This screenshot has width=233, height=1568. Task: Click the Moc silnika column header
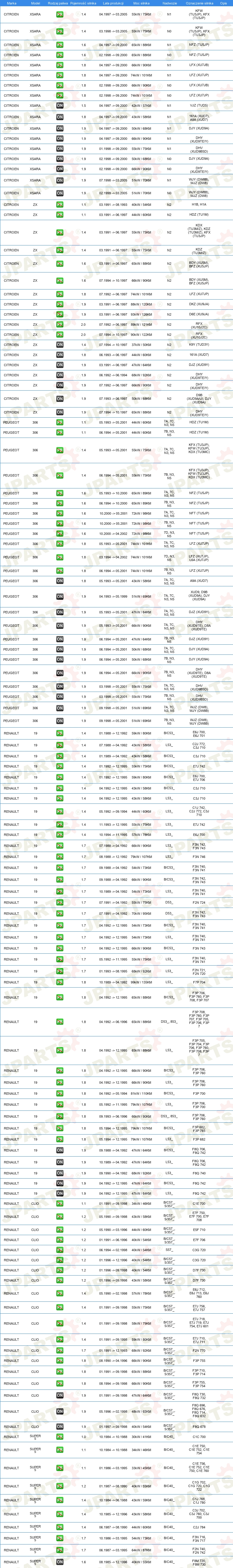click(x=142, y=3)
